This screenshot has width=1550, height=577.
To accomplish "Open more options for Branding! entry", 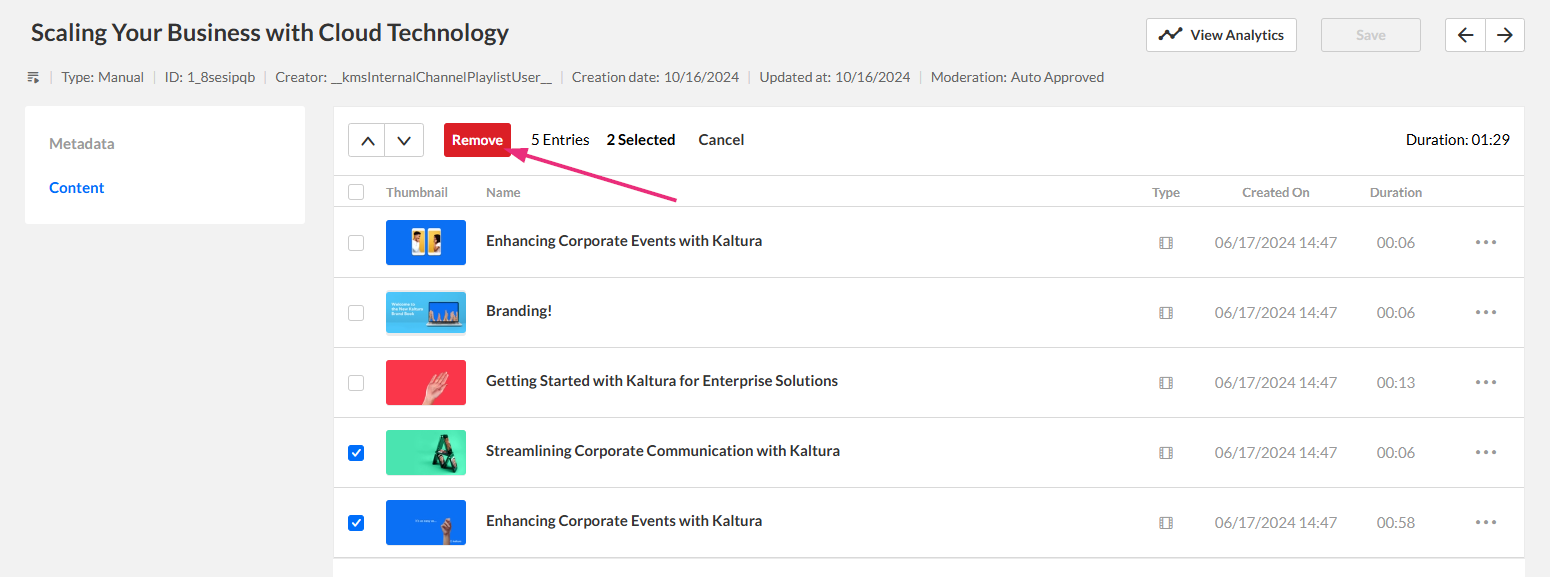I will [1485, 312].
